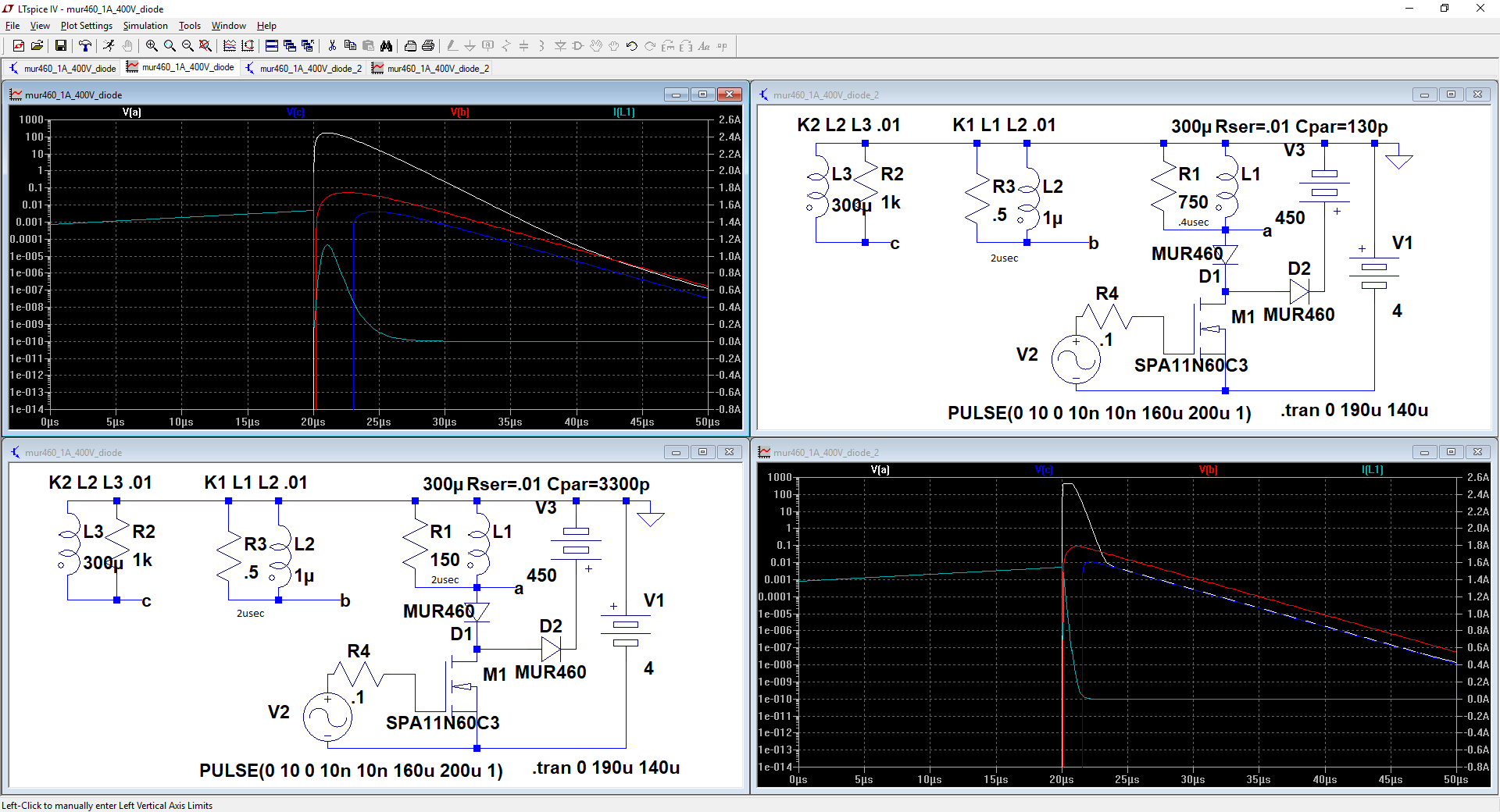
Task: Click the Close All Windows icon
Action: (308, 46)
